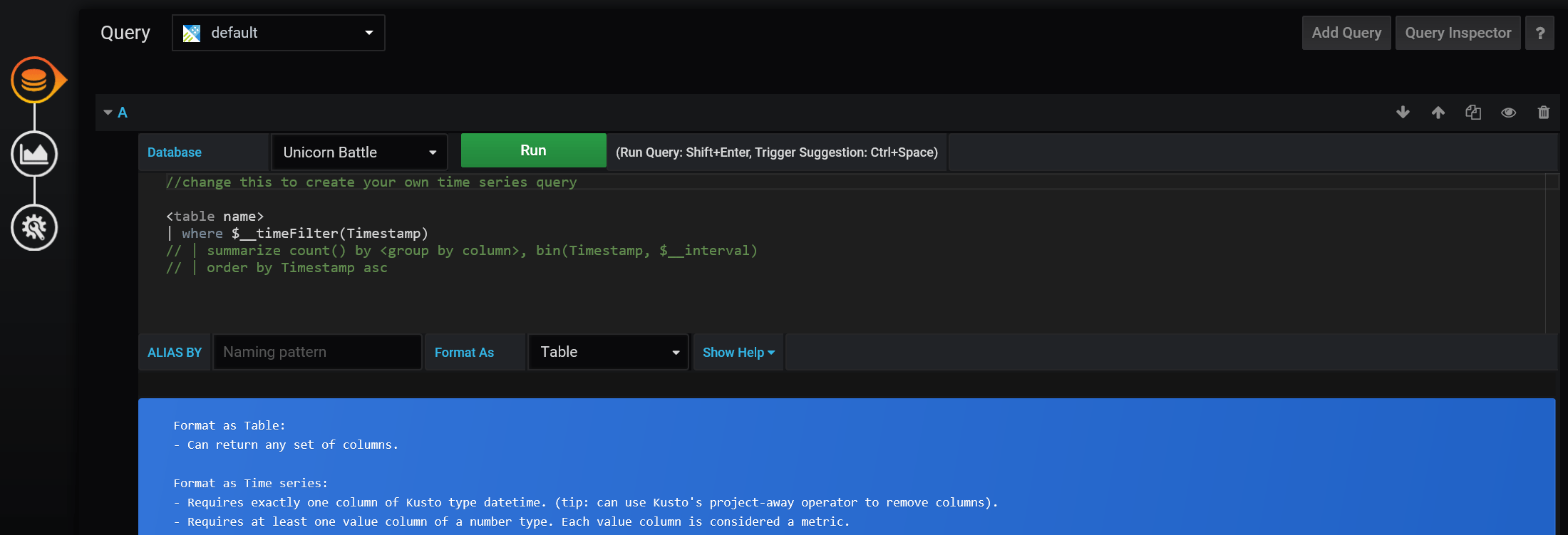Open the Unicorn Battle database dropdown
The width and height of the screenshot is (1568, 535).
[x=359, y=152]
